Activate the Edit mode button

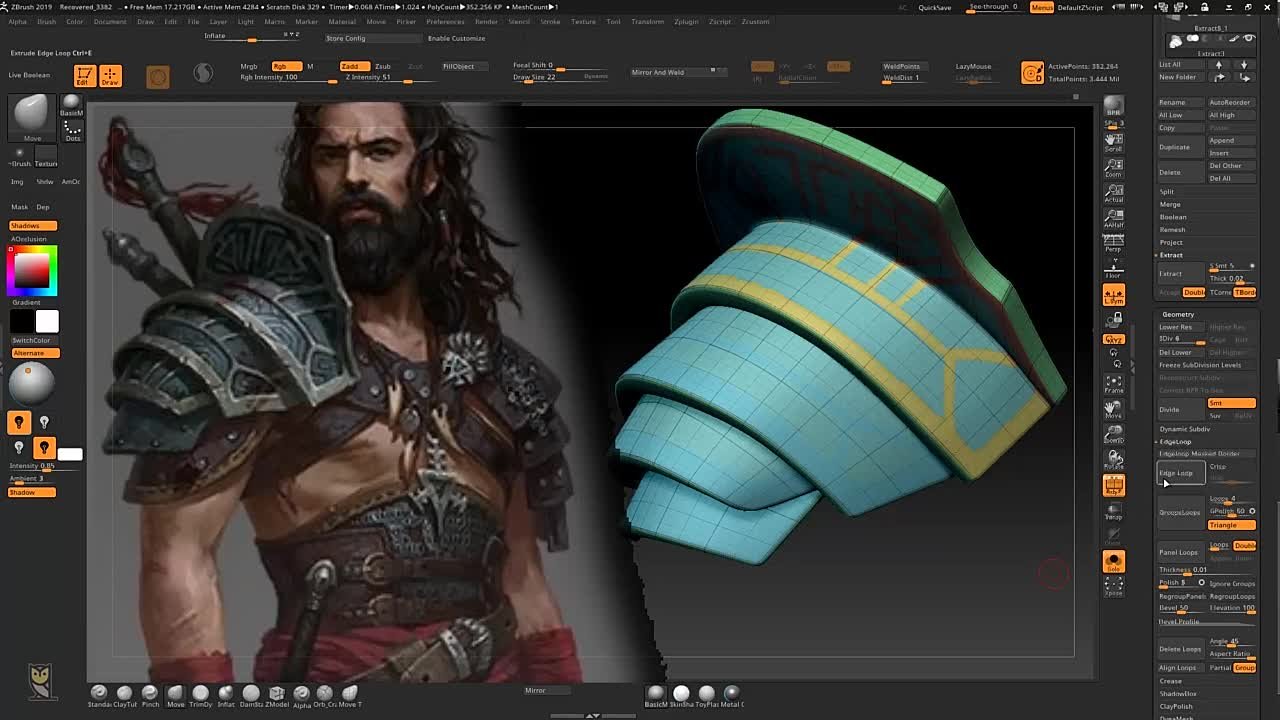84,76
